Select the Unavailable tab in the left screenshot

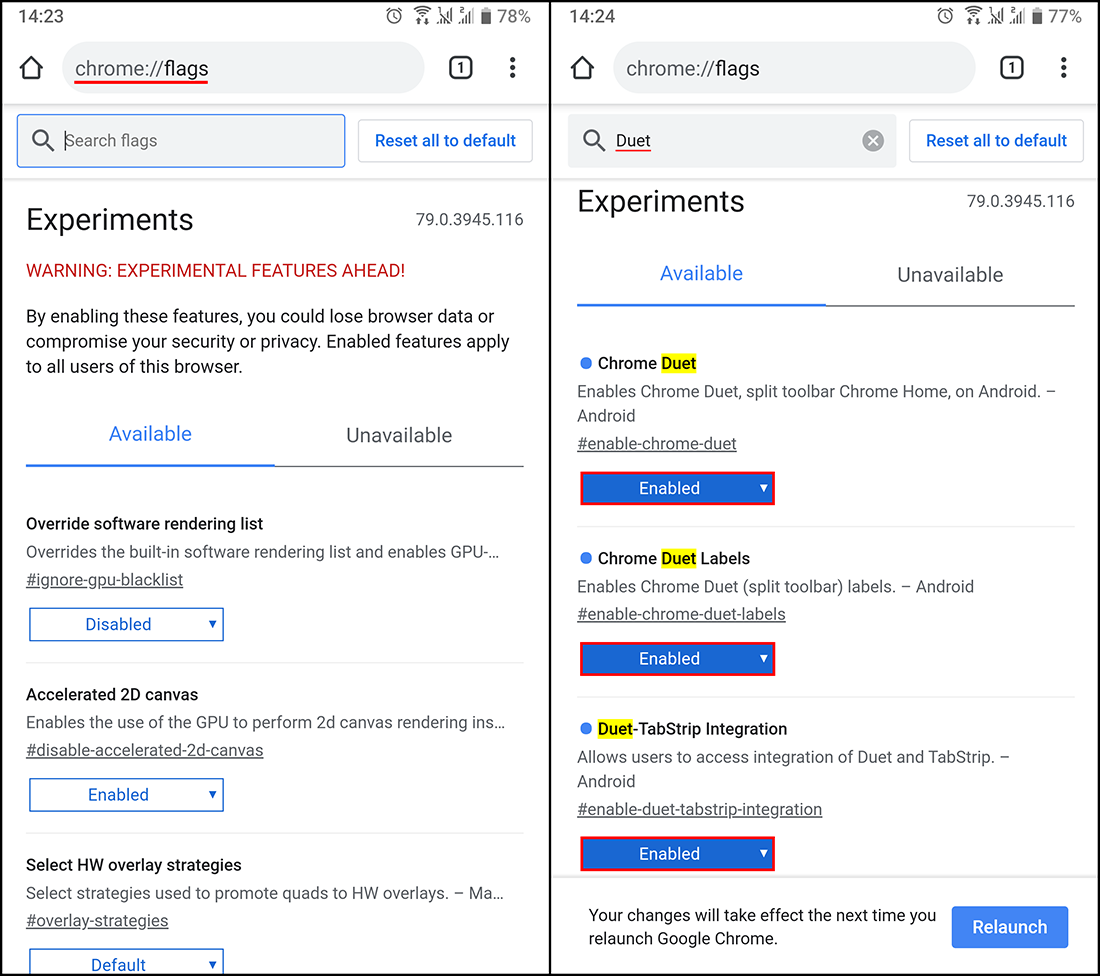[399, 436]
